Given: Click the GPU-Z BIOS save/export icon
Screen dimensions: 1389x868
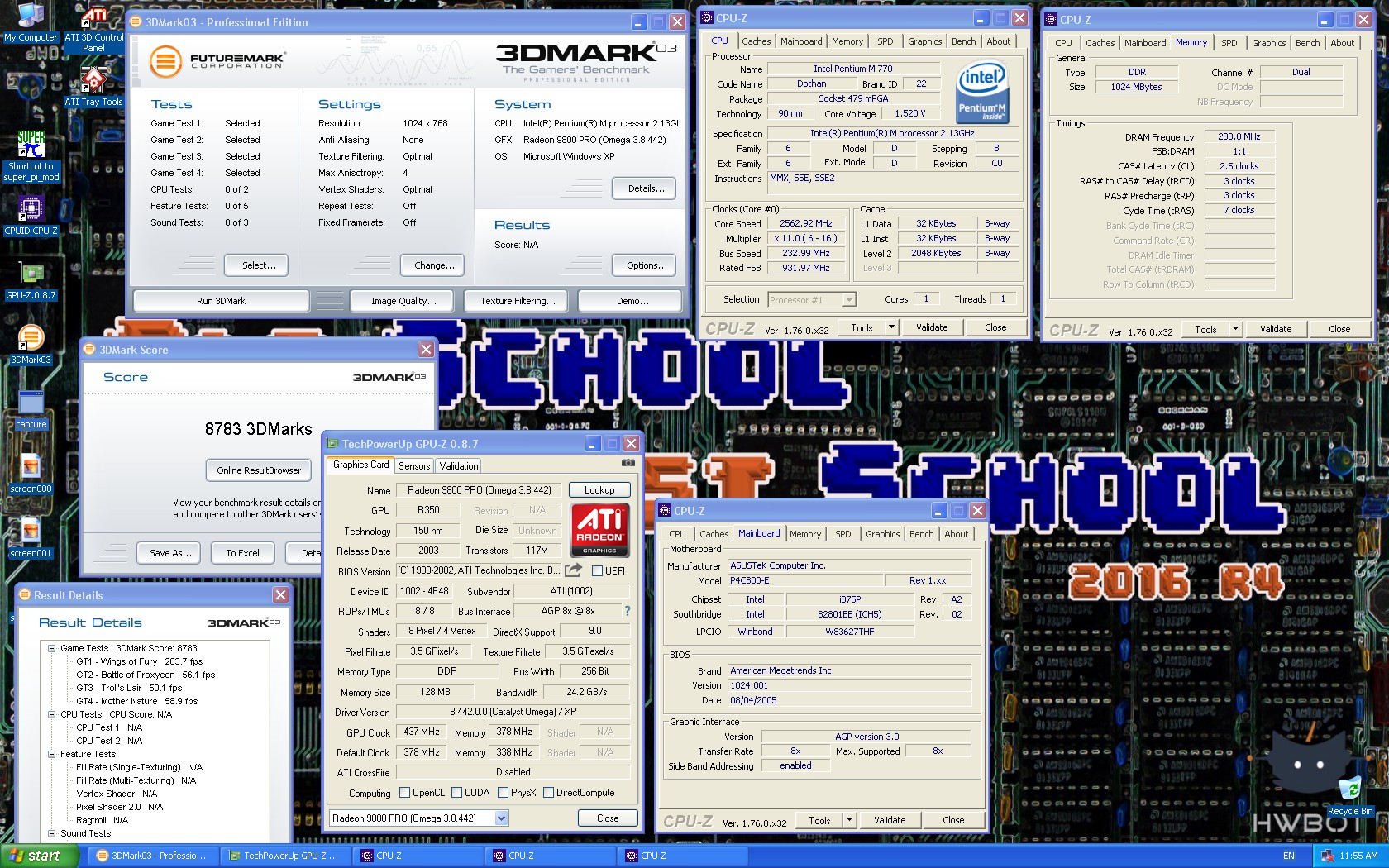Looking at the screenshot, I should 574,570.
